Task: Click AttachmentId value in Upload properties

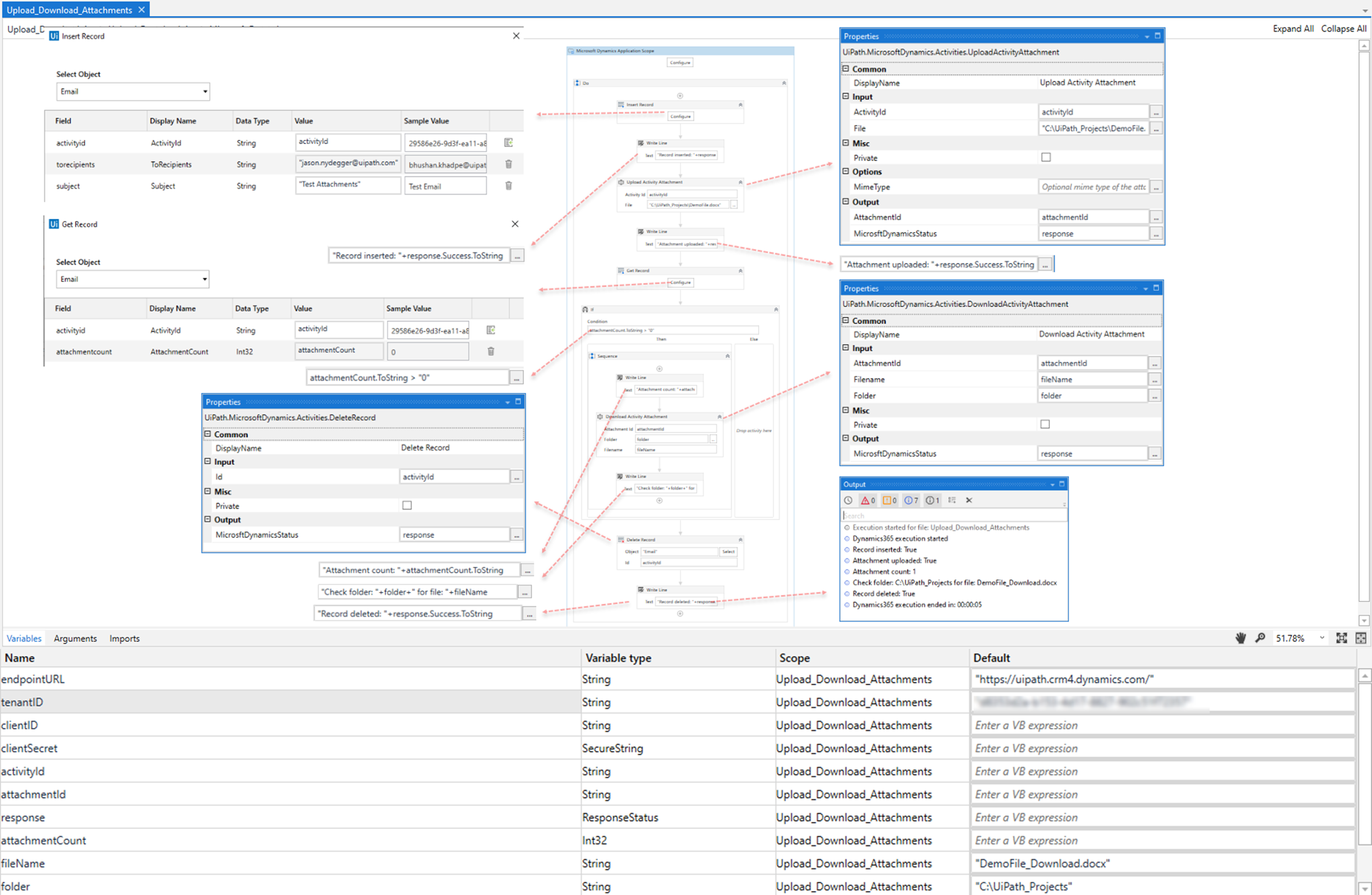Action: pyautogui.click(x=1093, y=217)
